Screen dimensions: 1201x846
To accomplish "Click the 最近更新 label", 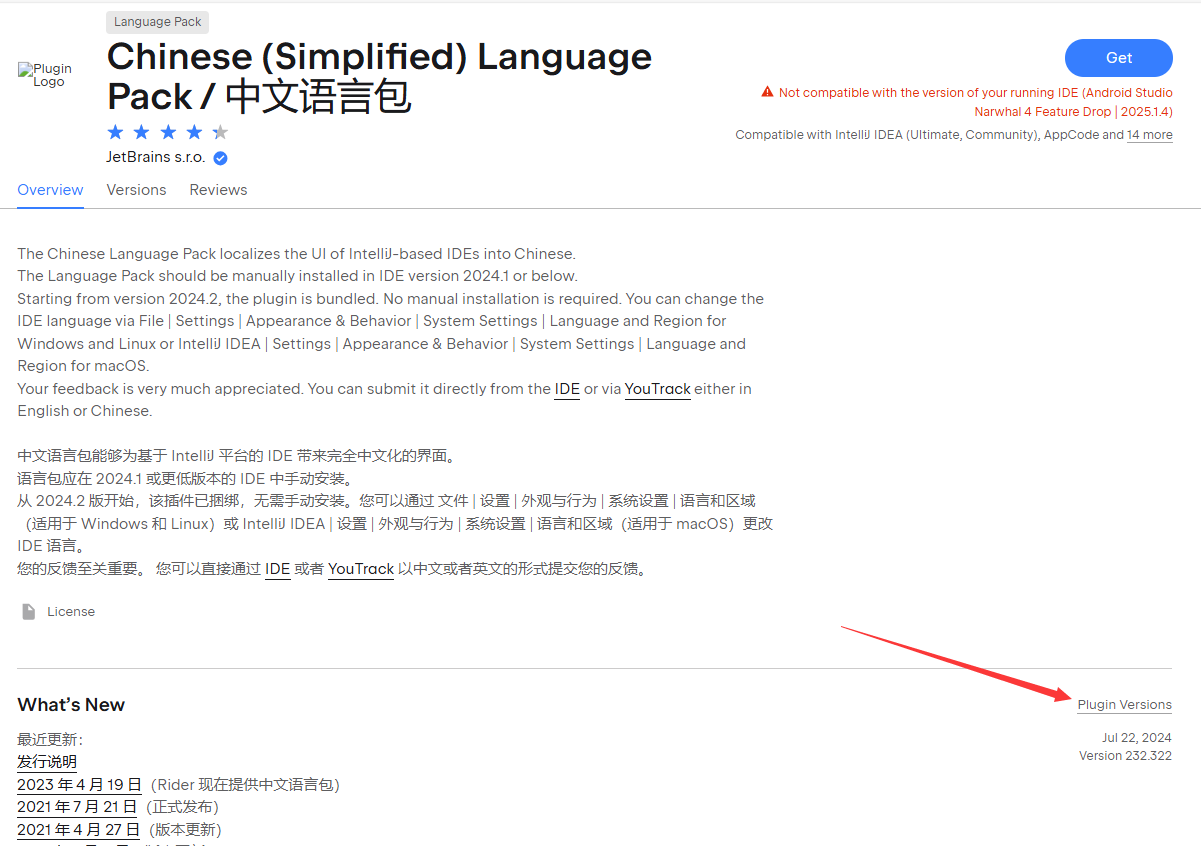I will tap(50, 740).
